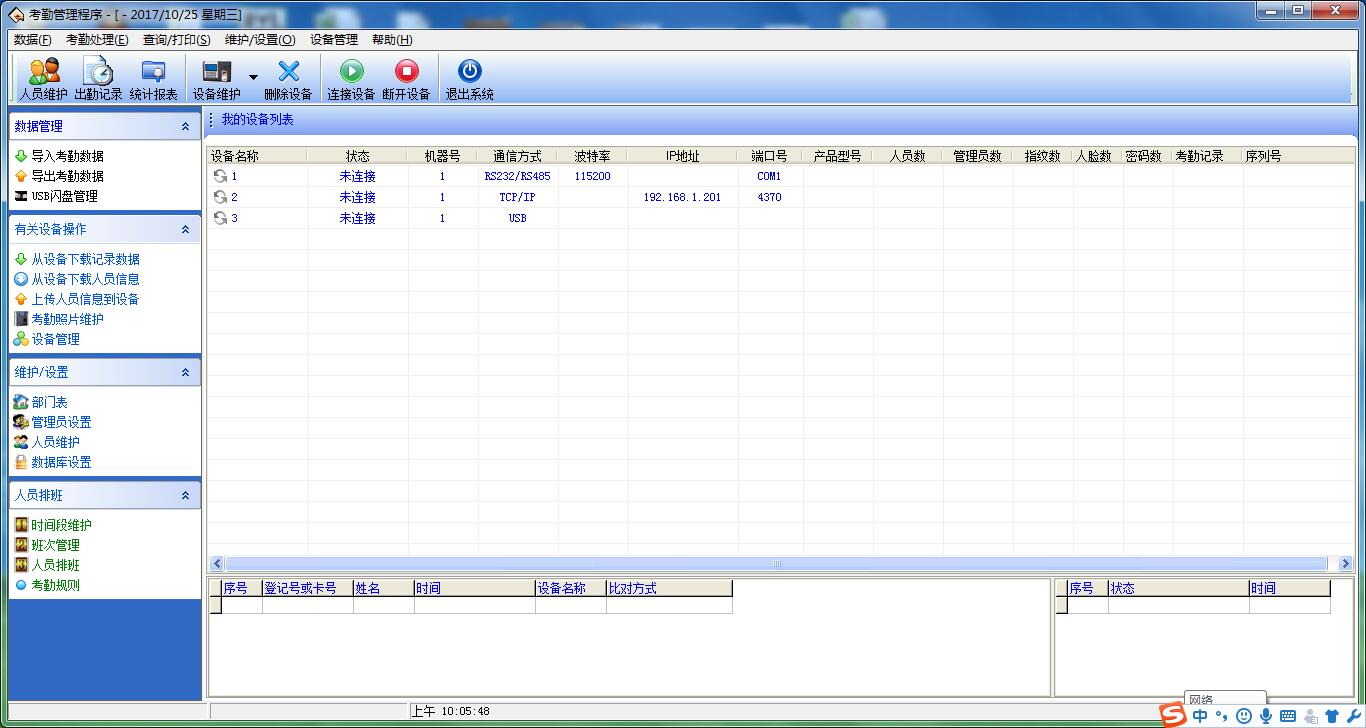
Task: Click 从设备下载记录数据 link
Action: coord(85,259)
